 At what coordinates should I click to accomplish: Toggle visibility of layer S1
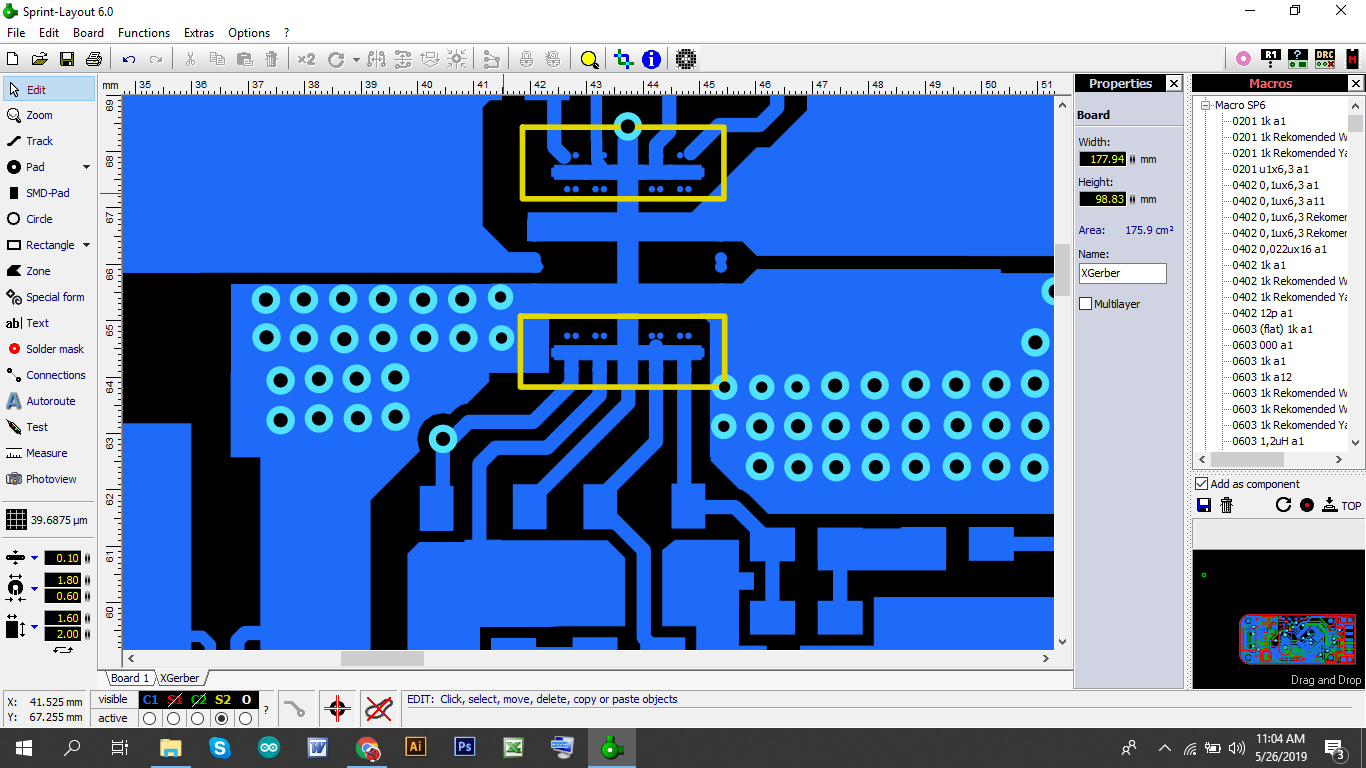click(x=174, y=700)
